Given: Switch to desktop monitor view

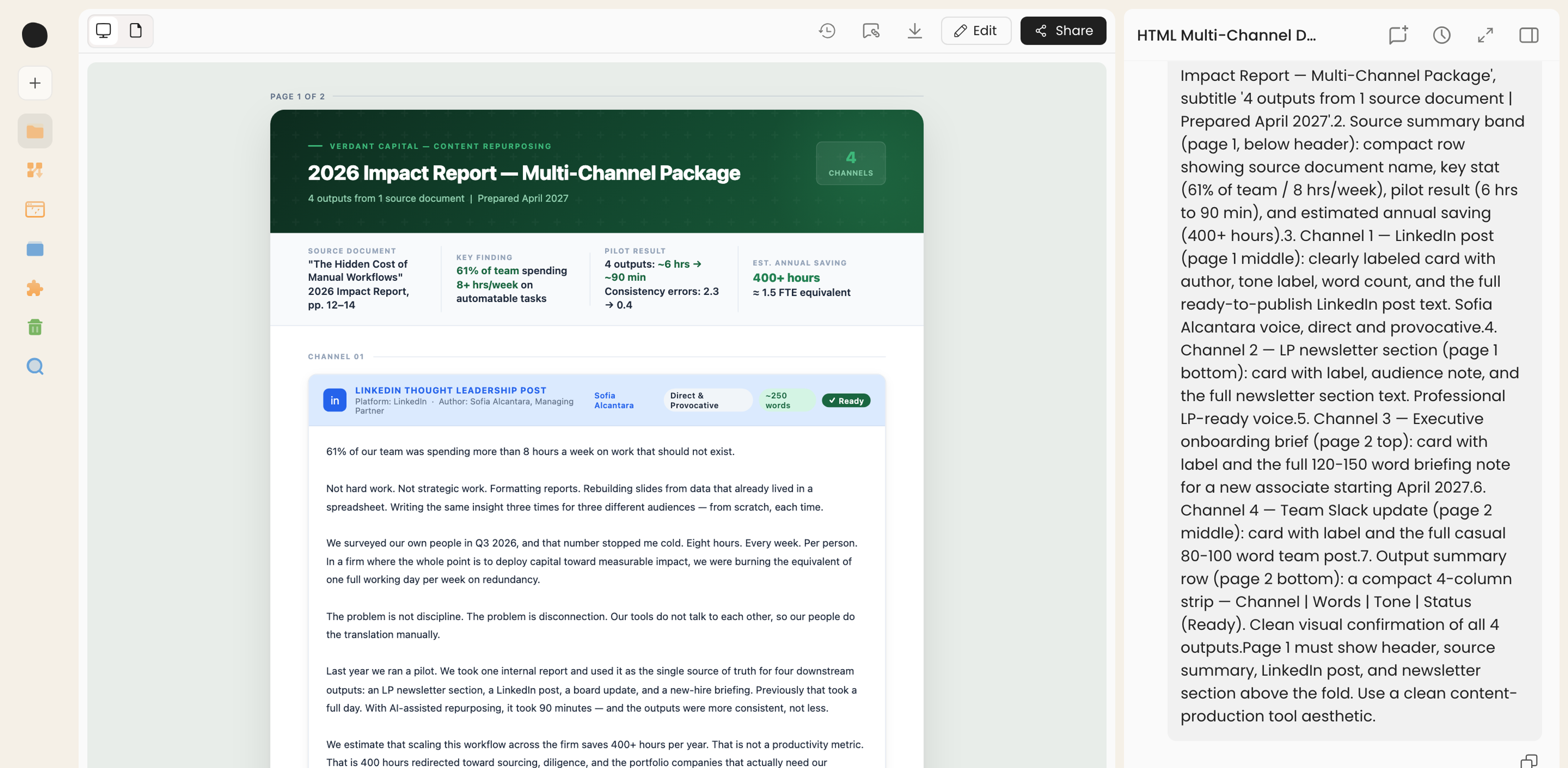Looking at the screenshot, I should click(x=103, y=30).
